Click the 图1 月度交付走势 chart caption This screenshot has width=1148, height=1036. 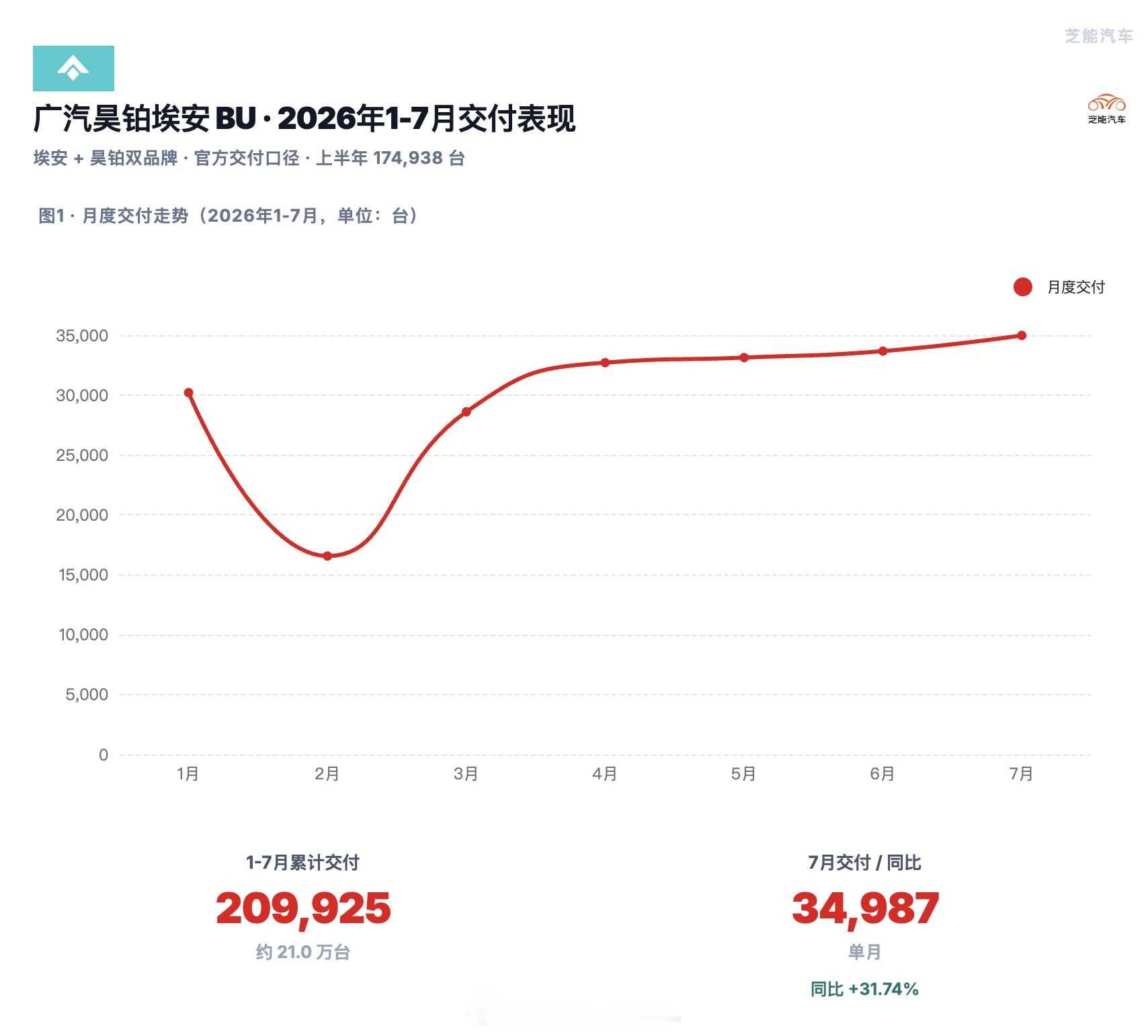[x=228, y=216]
